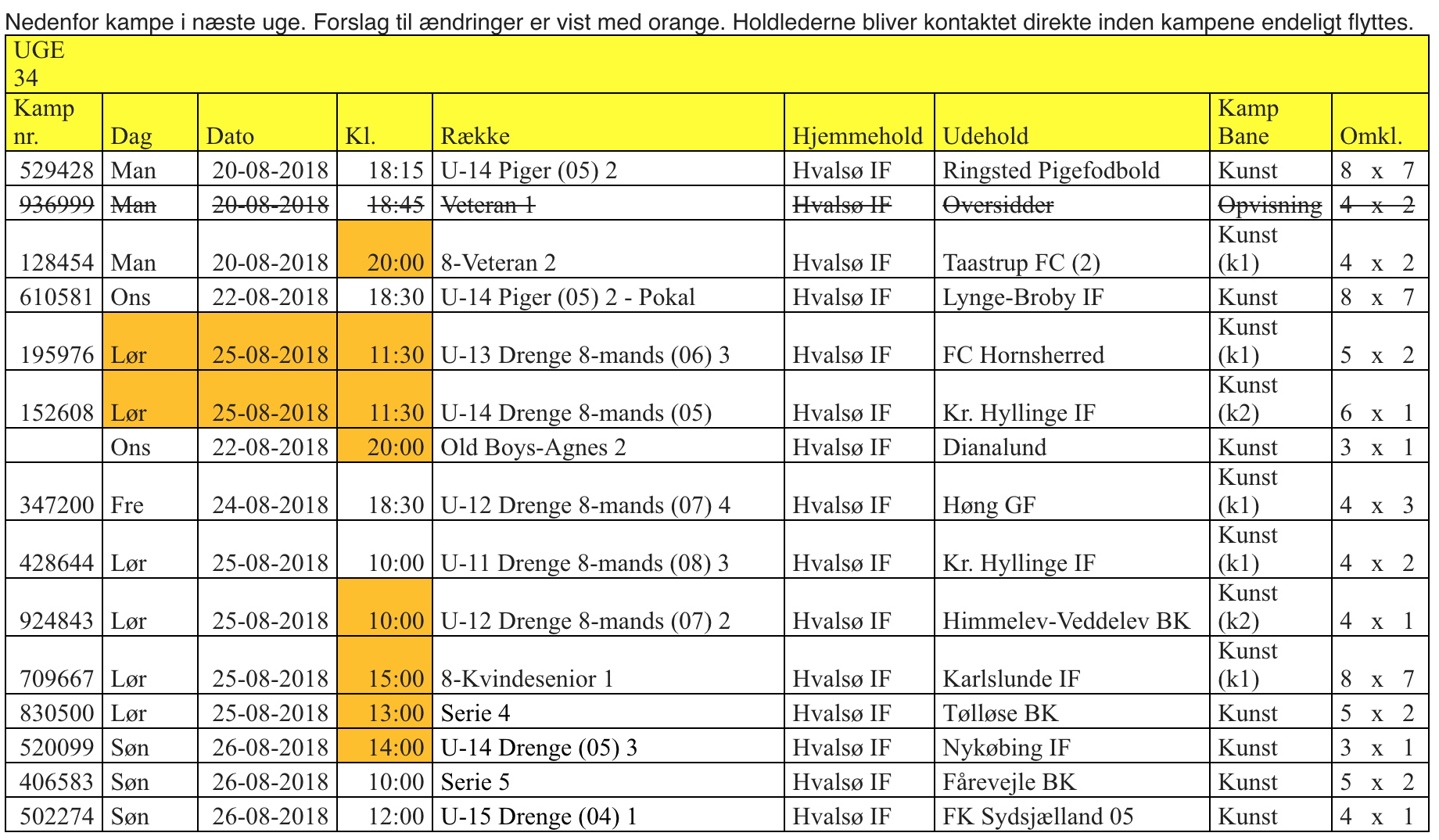
Task: Click opponent 'Karlslunde IF'
Action: coord(1072,666)
